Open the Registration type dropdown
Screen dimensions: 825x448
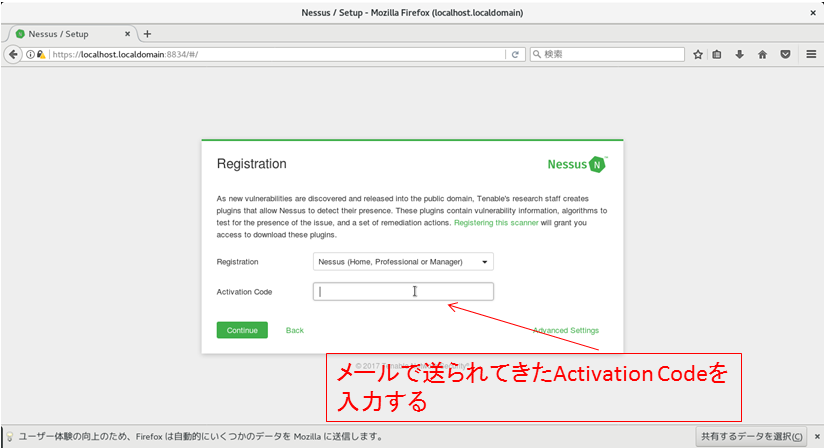click(403, 262)
